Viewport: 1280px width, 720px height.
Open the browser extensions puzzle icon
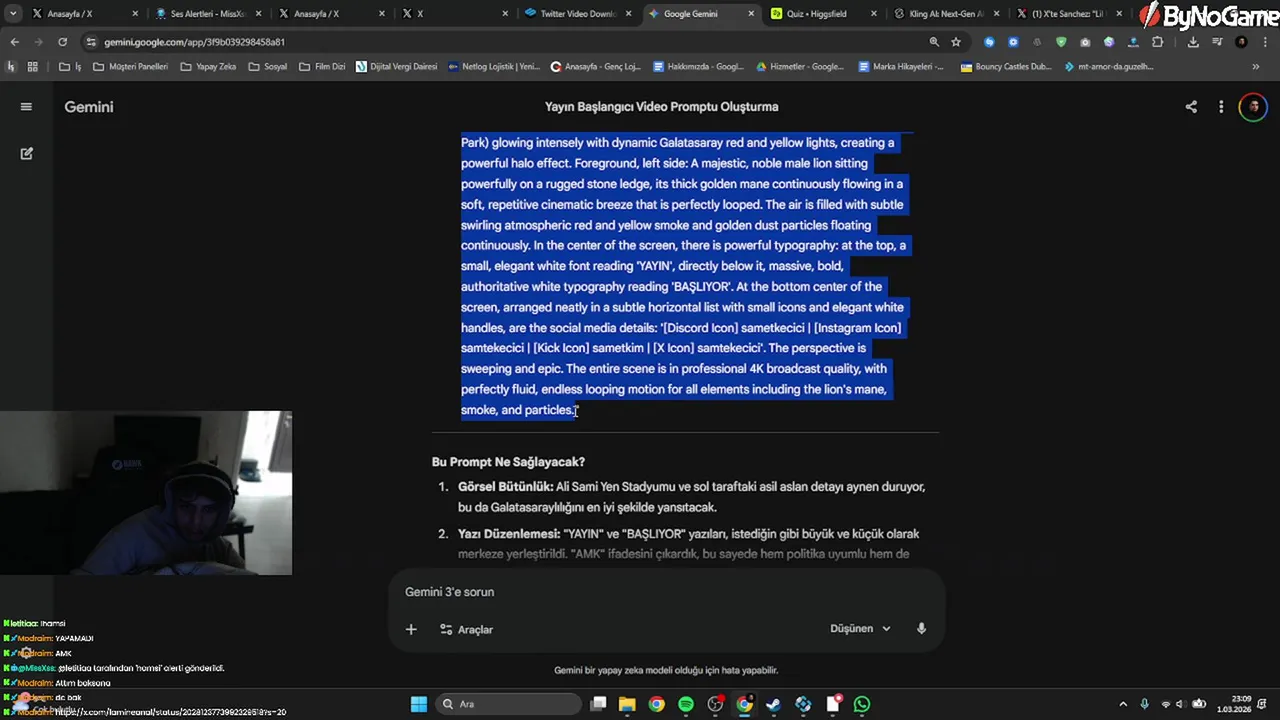pyautogui.click(x=1157, y=42)
